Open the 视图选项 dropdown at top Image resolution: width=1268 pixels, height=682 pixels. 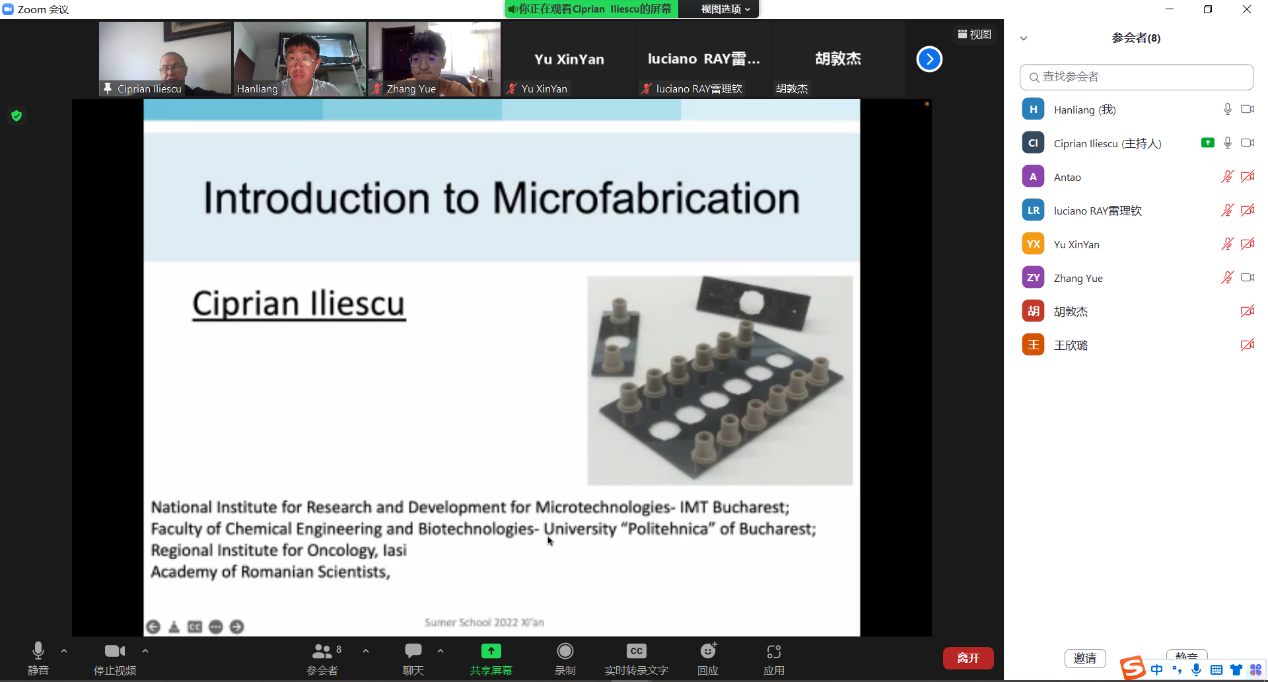(x=725, y=9)
